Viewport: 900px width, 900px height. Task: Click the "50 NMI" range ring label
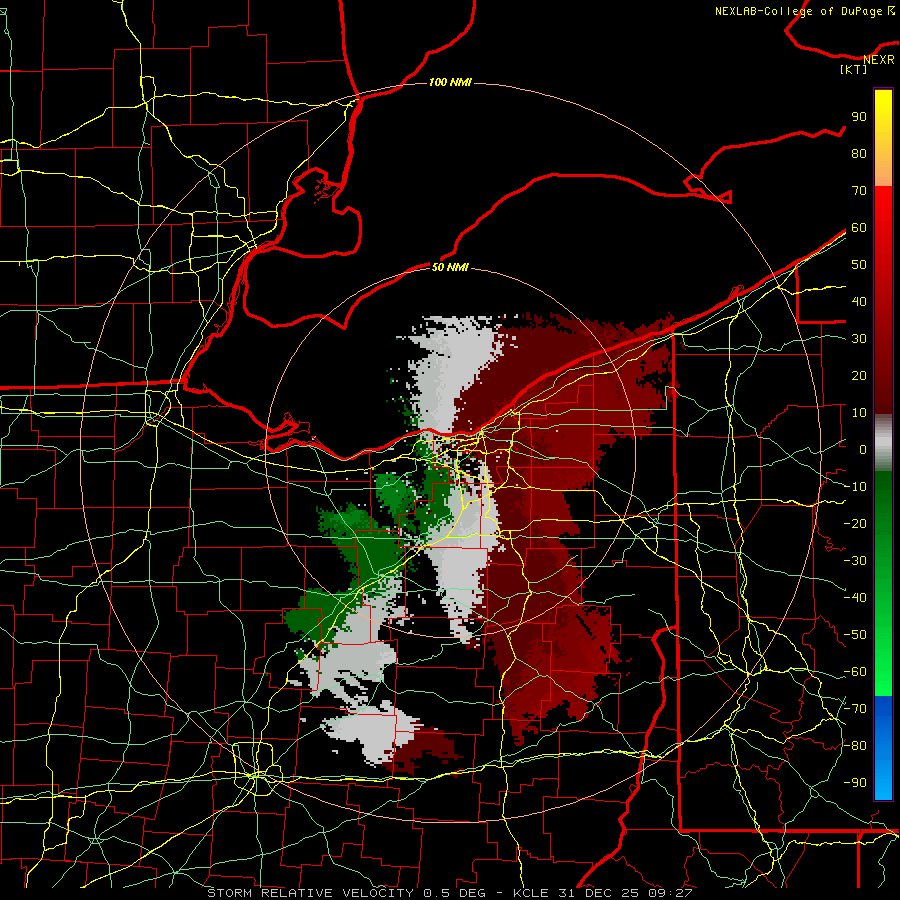click(x=450, y=267)
